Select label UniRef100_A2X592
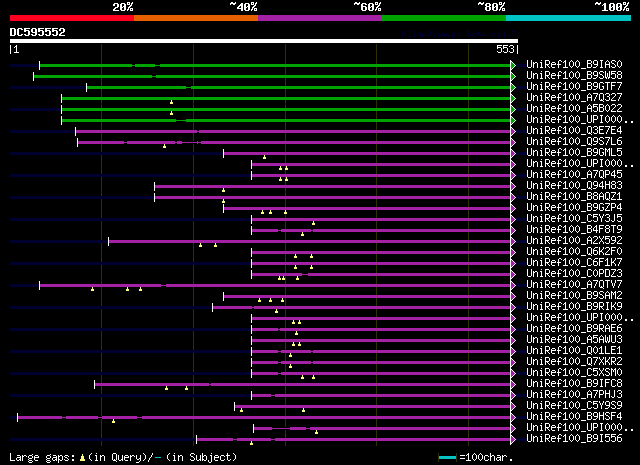This screenshot has width=640, height=465. pos(574,240)
